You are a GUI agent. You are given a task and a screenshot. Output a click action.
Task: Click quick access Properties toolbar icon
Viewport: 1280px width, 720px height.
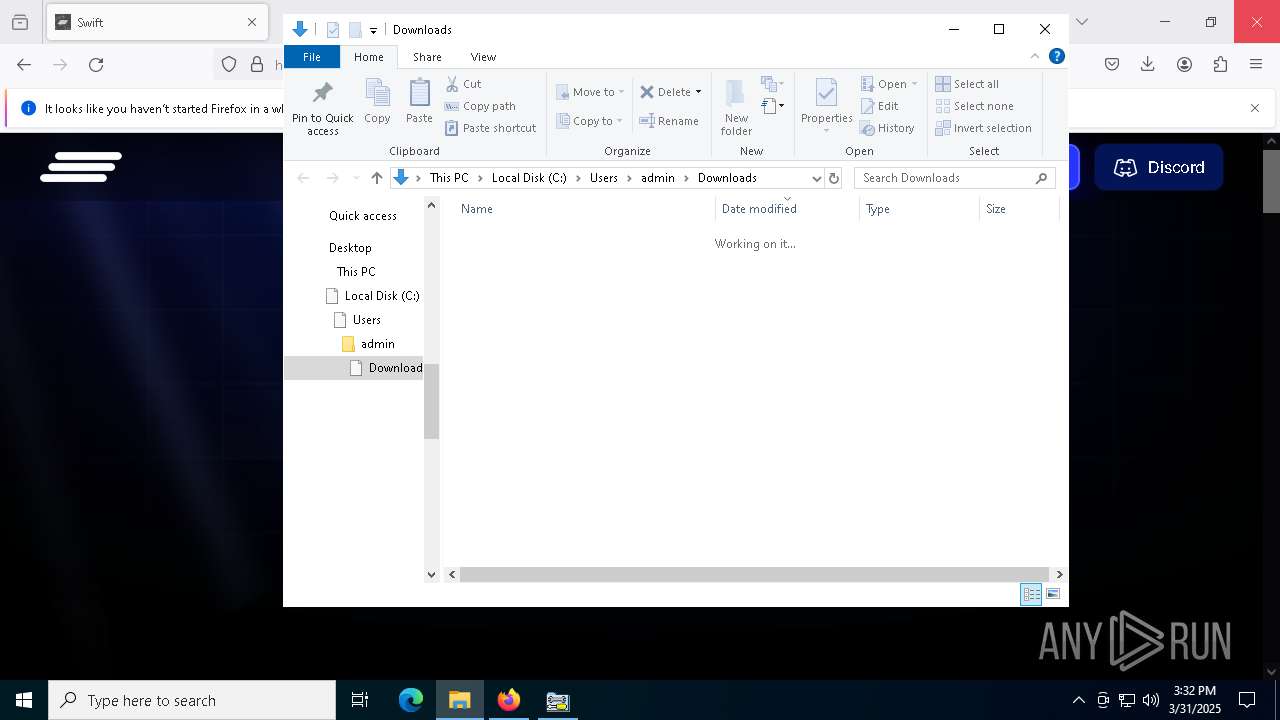pos(333,30)
